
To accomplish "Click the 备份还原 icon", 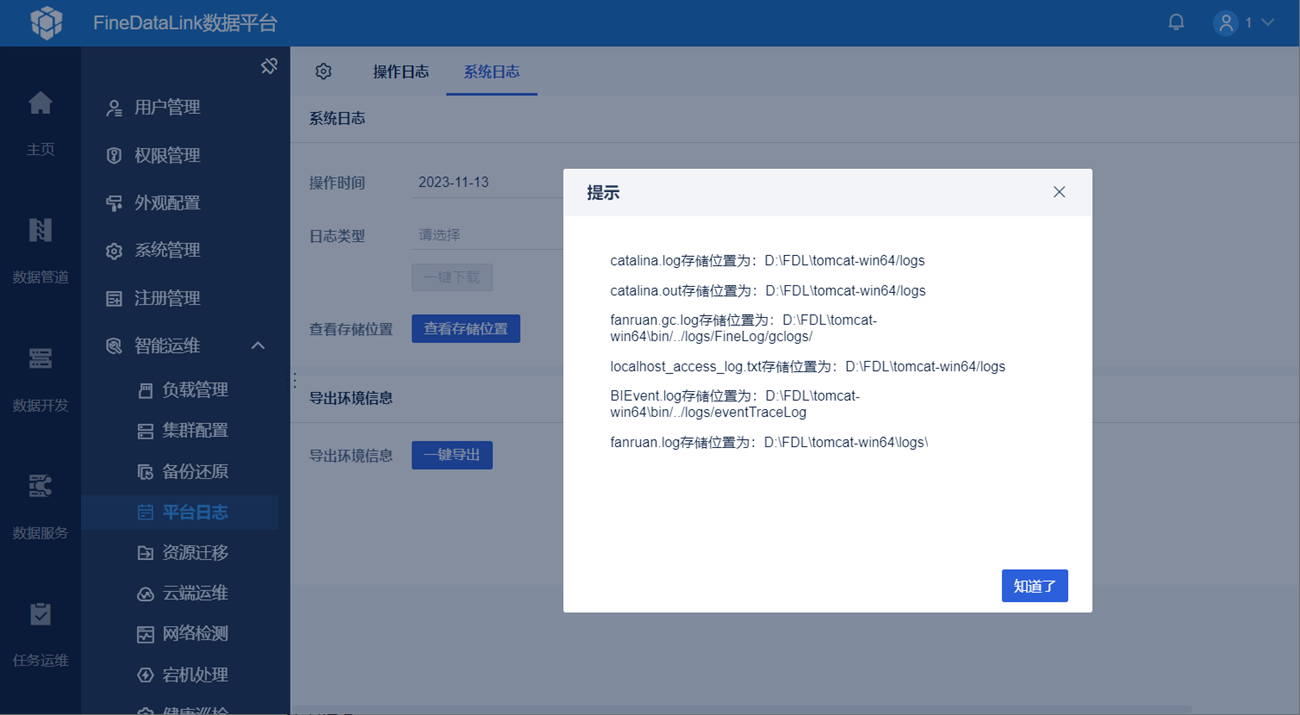I will (145, 472).
